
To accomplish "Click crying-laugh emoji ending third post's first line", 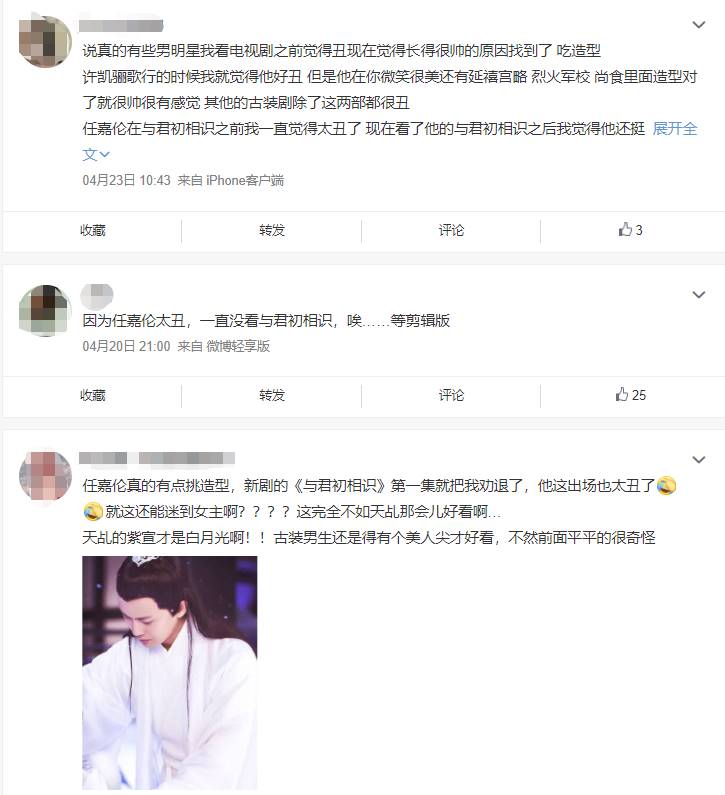I will tap(666, 486).
